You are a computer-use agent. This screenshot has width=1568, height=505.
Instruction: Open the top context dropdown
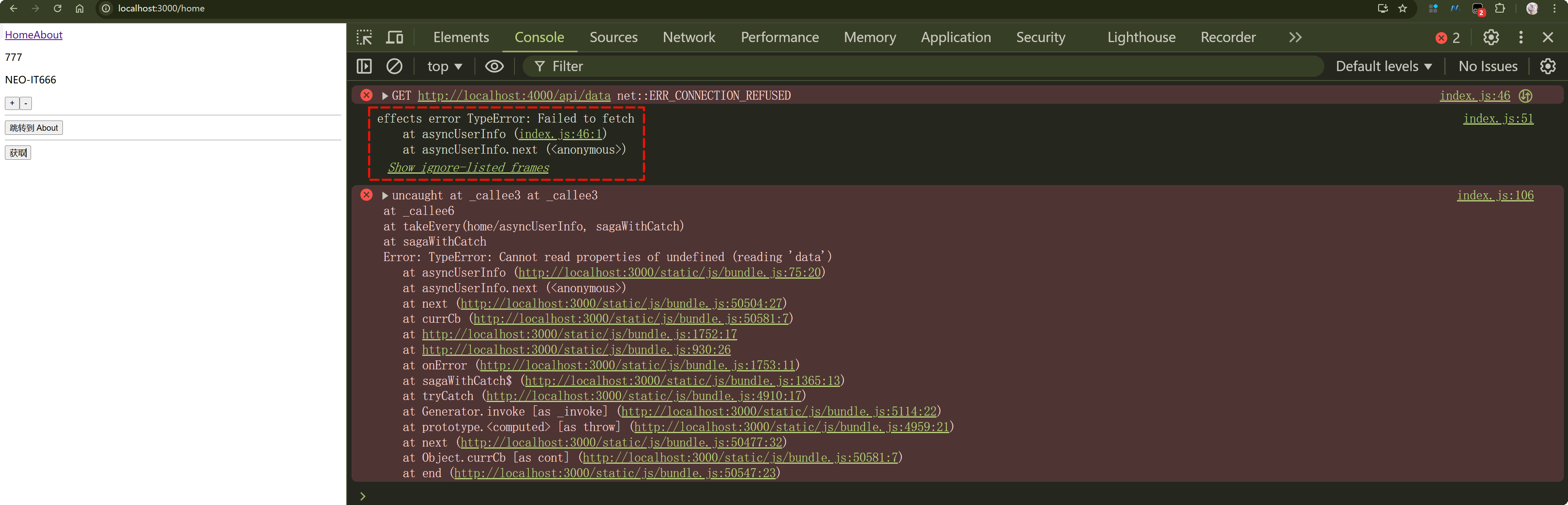pyautogui.click(x=444, y=67)
